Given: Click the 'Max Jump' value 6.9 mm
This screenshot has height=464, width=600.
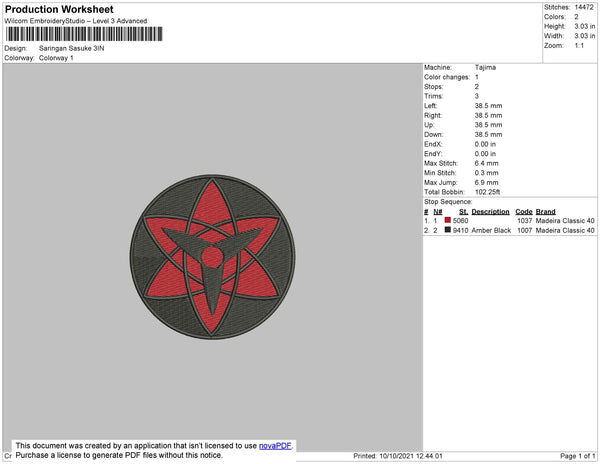Looking at the screenshot, I should 486,182.
